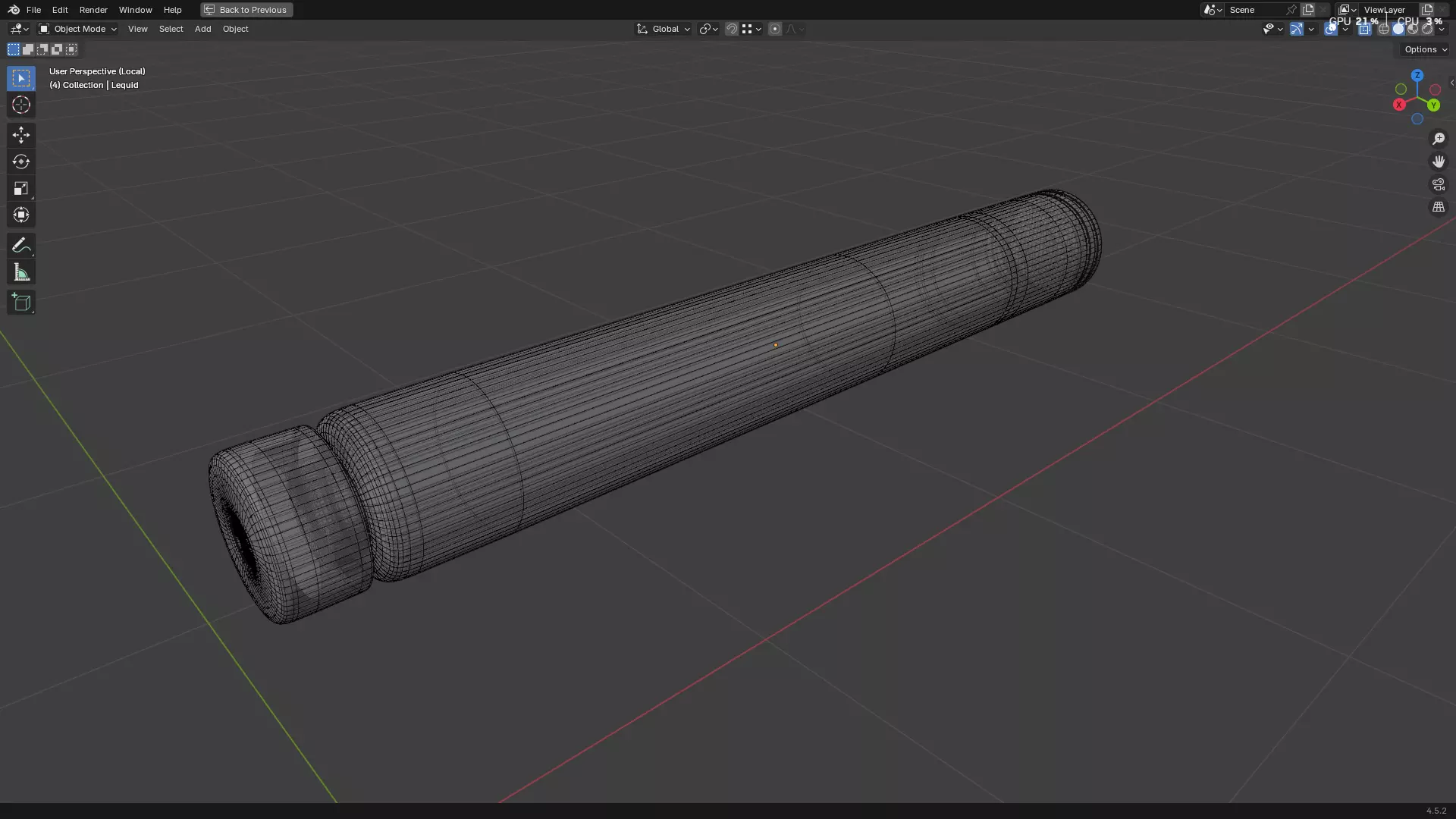
Task: Switch to orthographic view grid icon
Action: pos(1439,207)
